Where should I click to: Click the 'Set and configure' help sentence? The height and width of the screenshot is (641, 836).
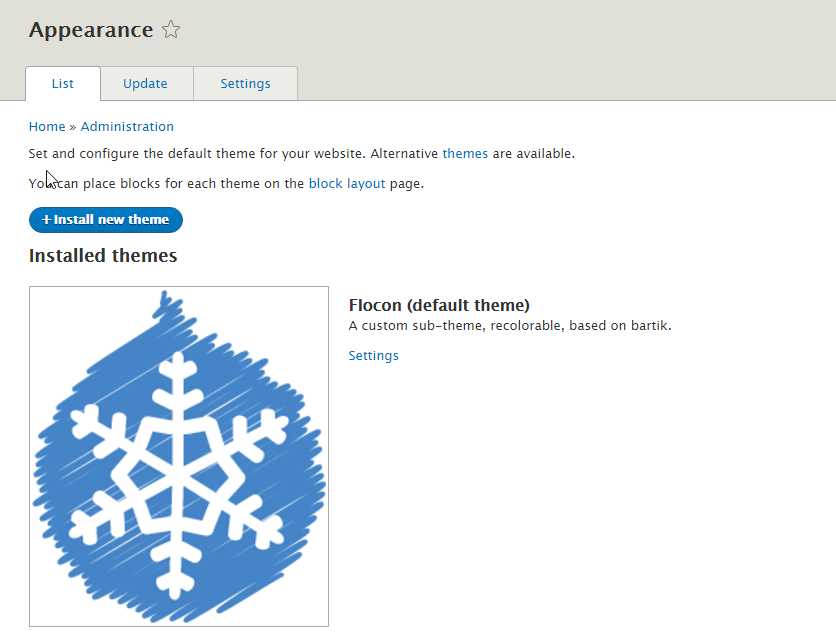pyautogui.click(x=302, y=154)
